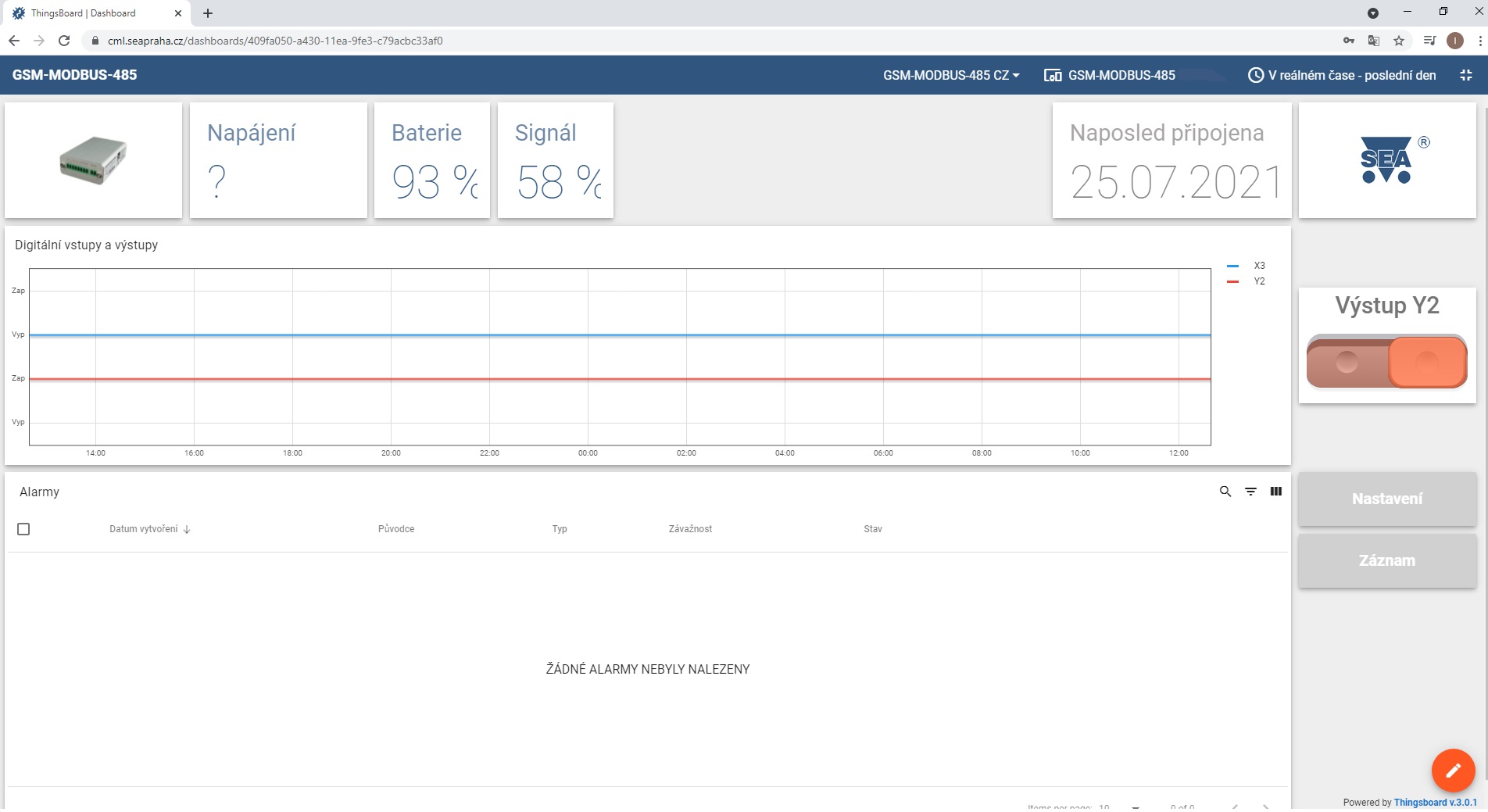
Task: Open the media control icon
Action: point(1429,41)
